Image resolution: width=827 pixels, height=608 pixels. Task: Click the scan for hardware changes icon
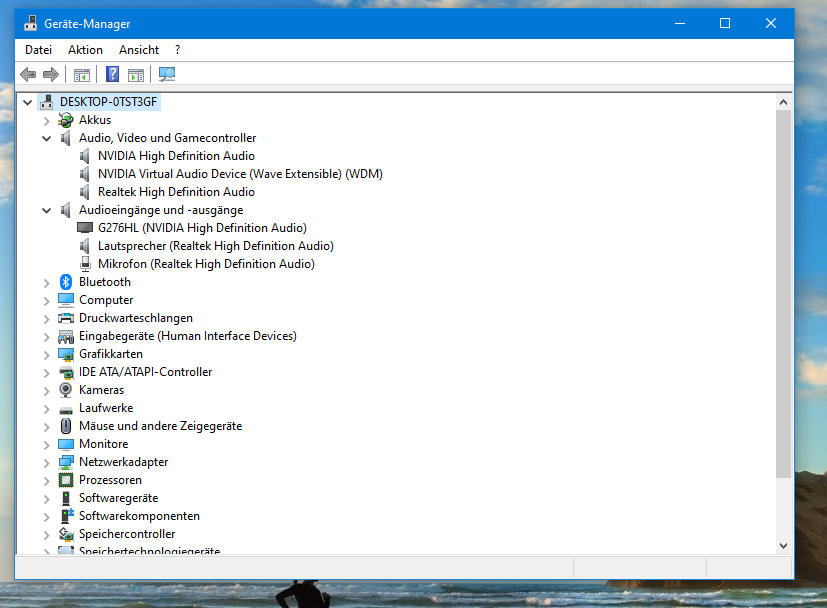167,74
